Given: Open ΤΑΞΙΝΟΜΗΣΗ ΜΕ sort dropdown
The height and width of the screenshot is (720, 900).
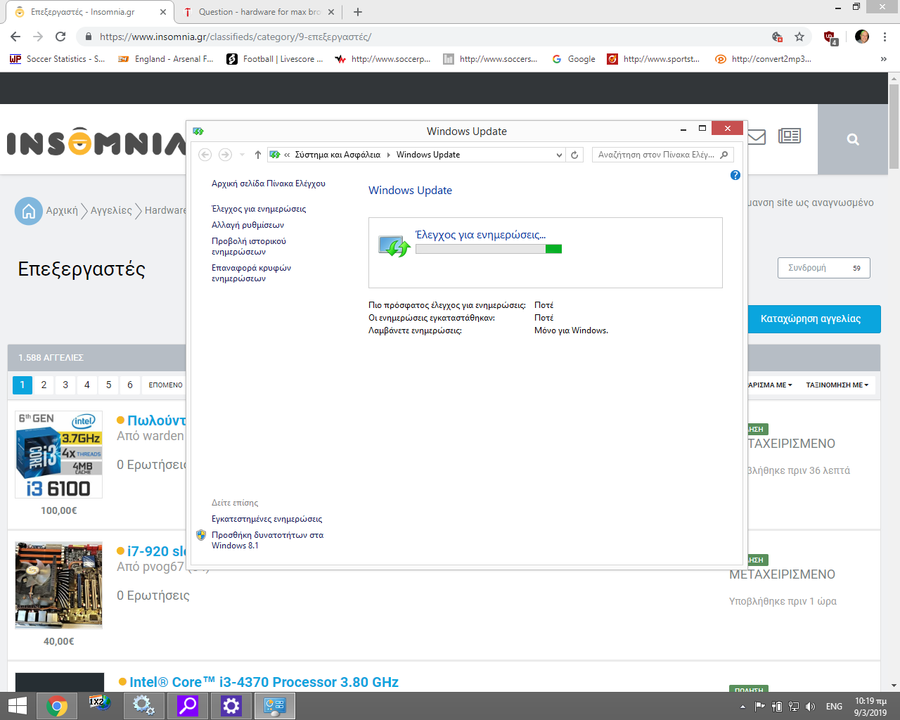Looking at the screenshot, I should (837, 385).
